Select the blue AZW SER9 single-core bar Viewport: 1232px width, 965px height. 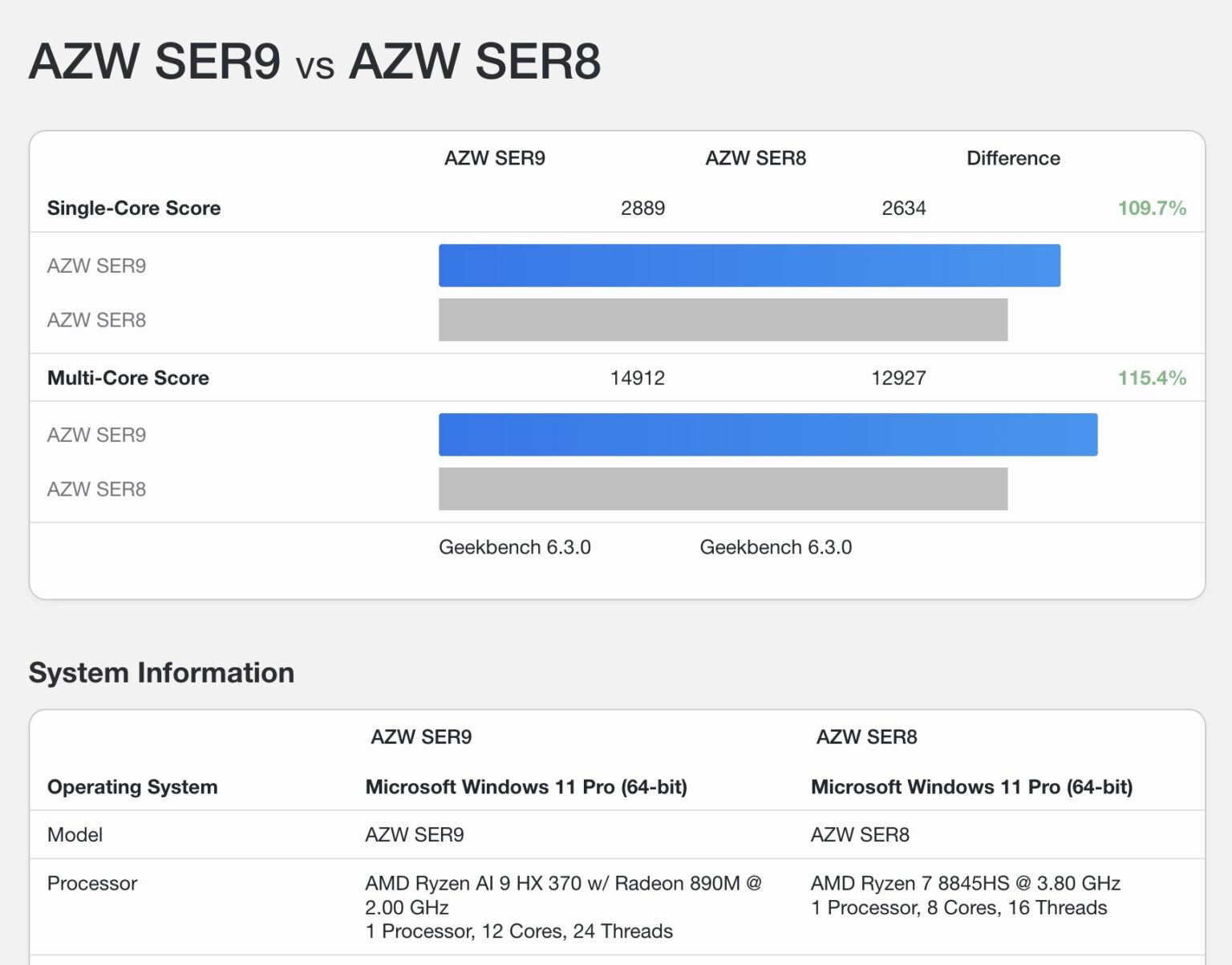pyautogui.click(x=749, y=265)
